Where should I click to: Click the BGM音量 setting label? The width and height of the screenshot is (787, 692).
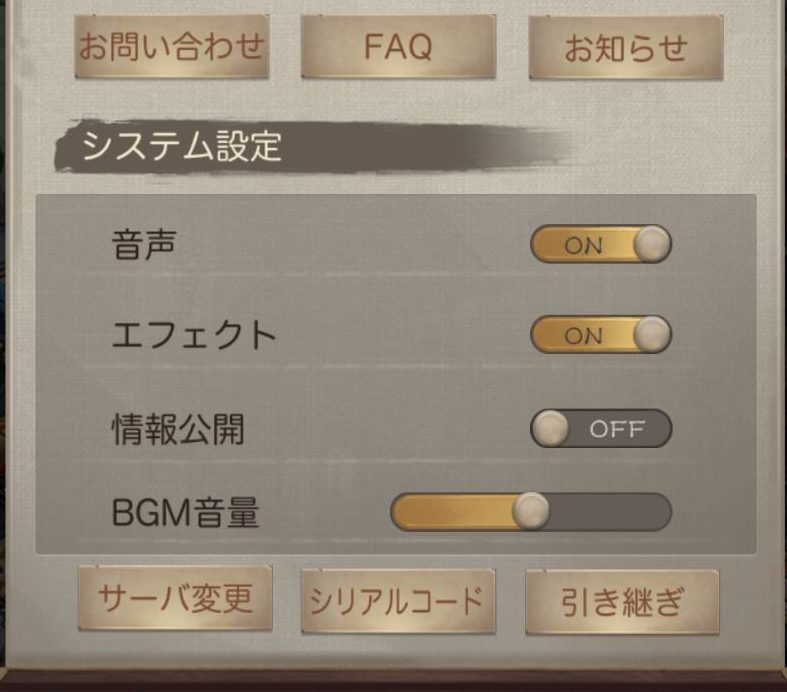coord(185,513)
